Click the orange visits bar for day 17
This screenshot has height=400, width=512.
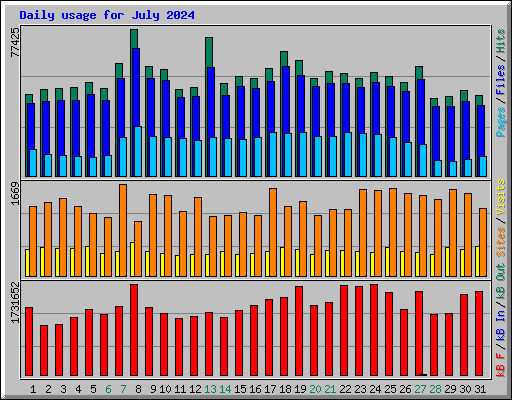pyautogui.click(x=273, y=232)
